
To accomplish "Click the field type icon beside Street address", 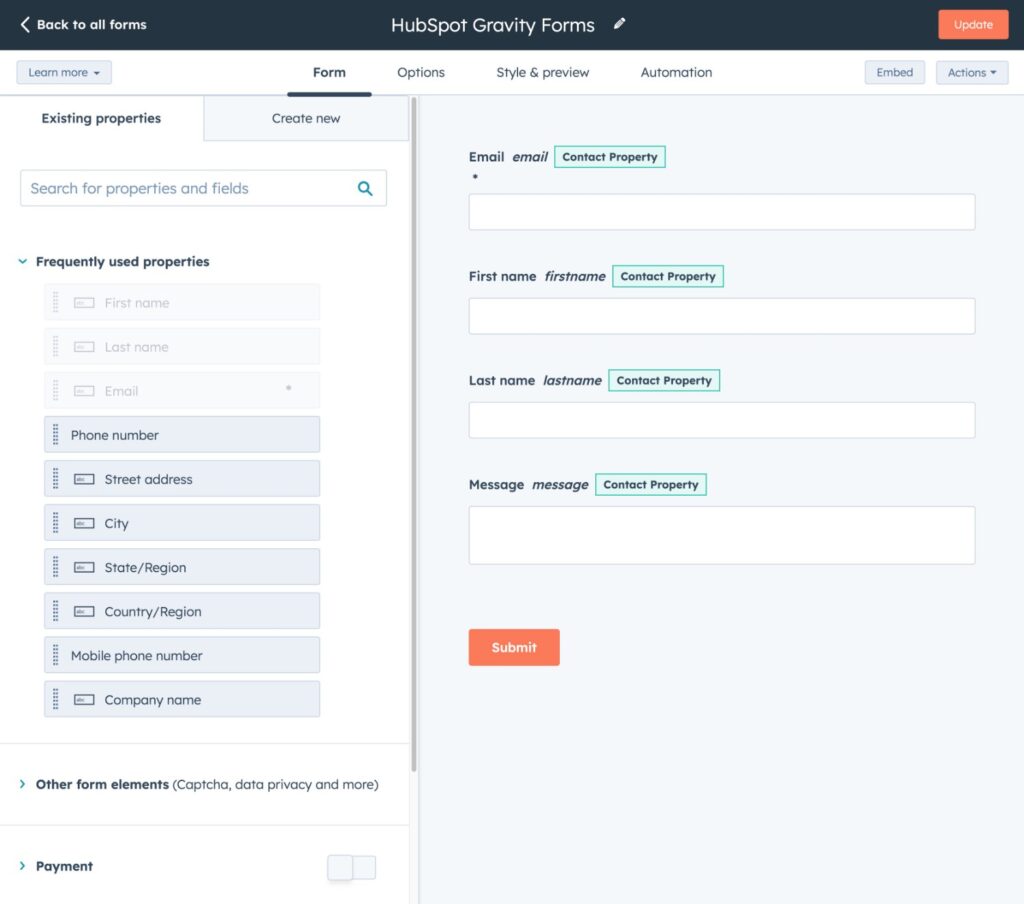I will pyautogui.click(x=84, y=478).
